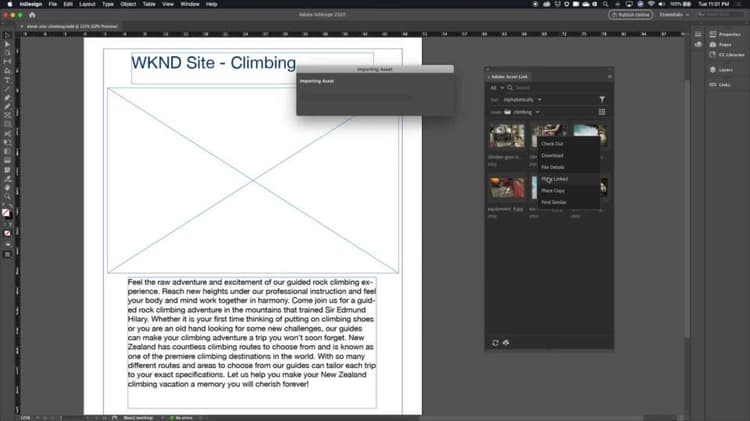Click the Asset Link search magnifier
750x421 pixels.
(x=510, y=88)
